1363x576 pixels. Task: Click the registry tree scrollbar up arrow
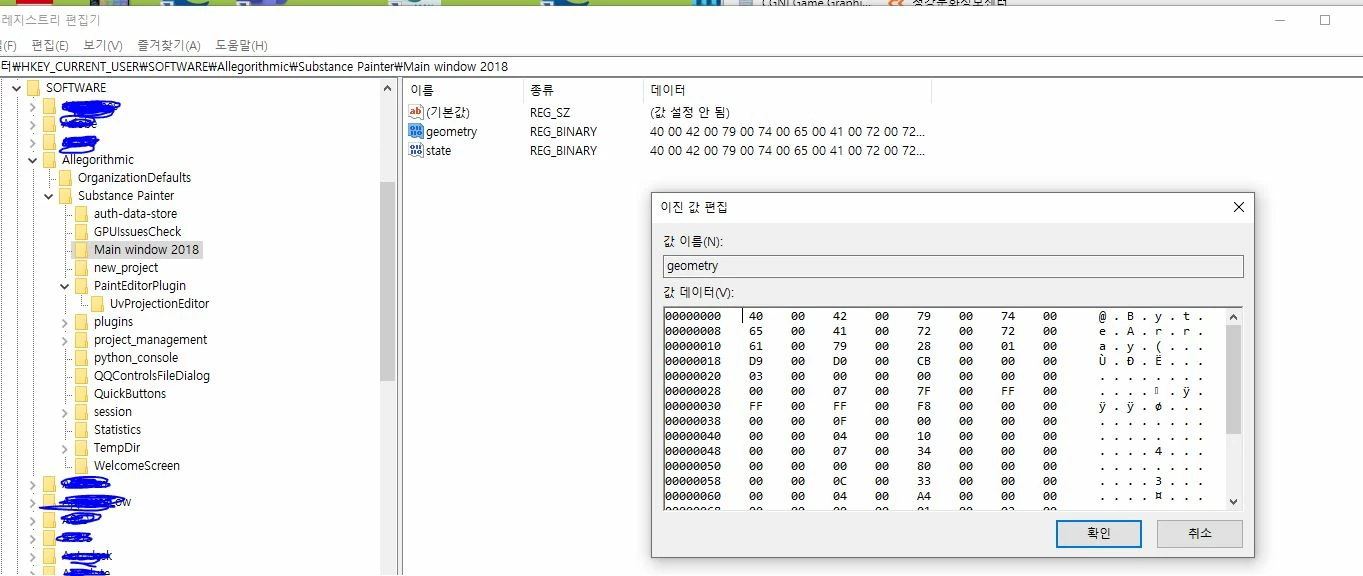(x=388, y=88)
